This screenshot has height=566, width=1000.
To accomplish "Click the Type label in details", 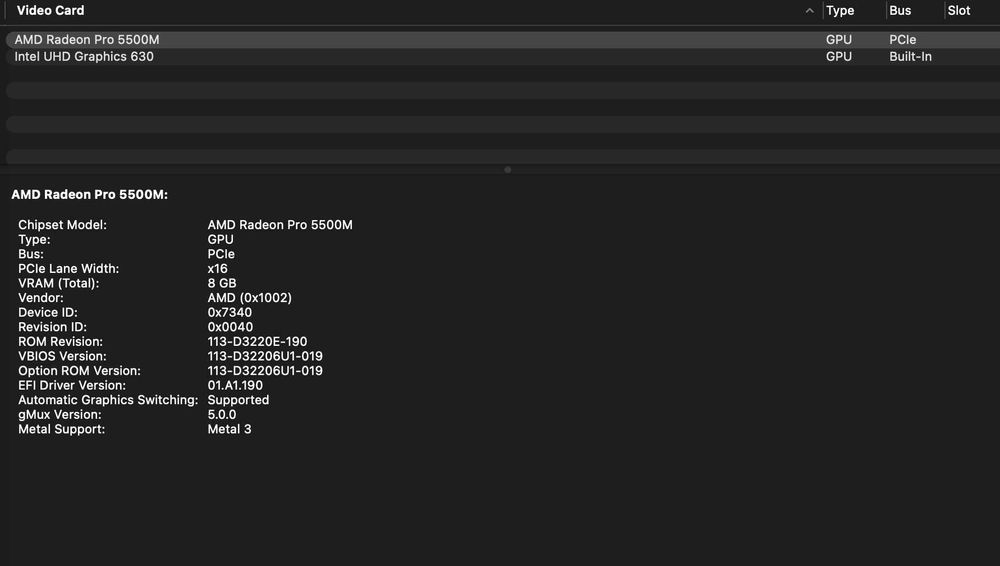I will pyautogui.click(x=34, y=239).
